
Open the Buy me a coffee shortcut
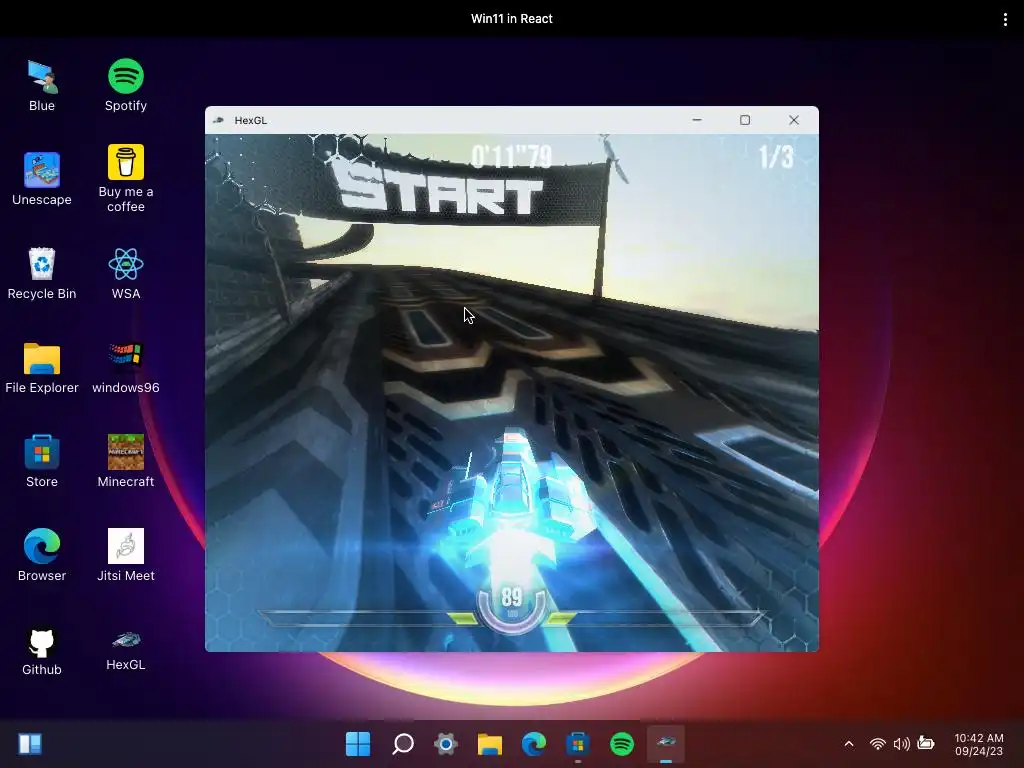tap(125, 179)
